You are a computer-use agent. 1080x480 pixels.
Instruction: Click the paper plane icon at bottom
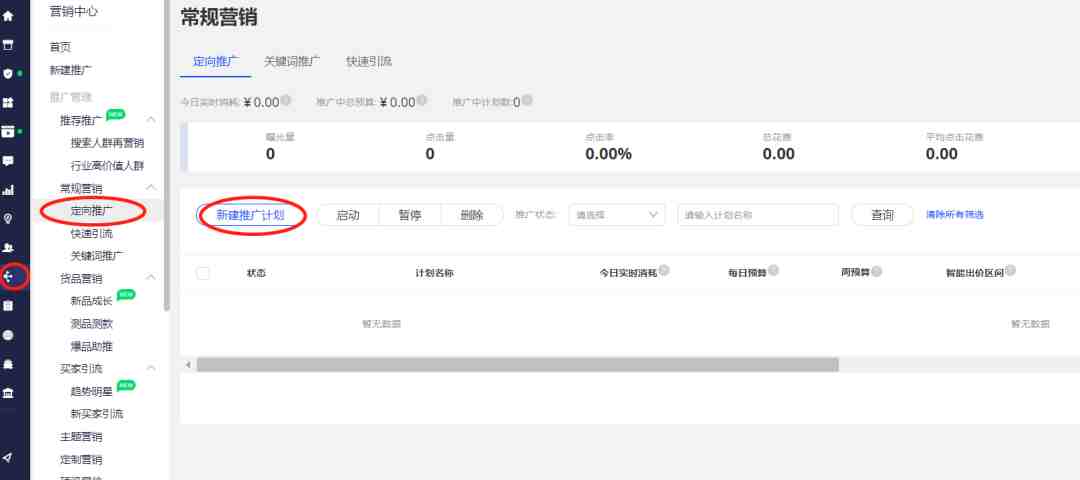8,457
